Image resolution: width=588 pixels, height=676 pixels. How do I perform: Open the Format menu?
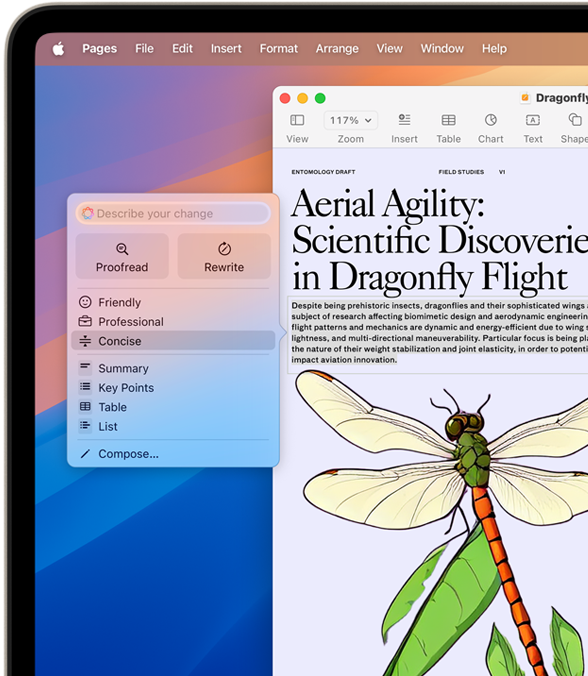pos(278,49)
